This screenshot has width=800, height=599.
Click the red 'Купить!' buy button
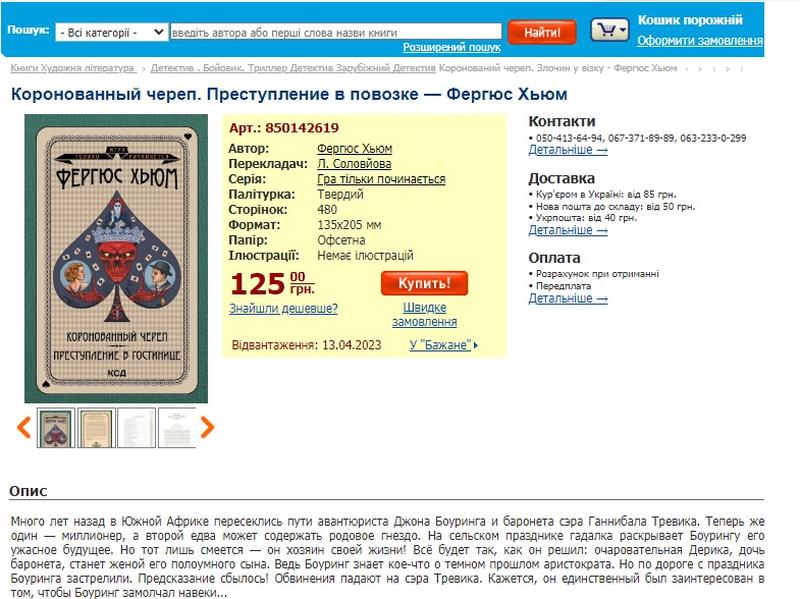coord(424,283)
